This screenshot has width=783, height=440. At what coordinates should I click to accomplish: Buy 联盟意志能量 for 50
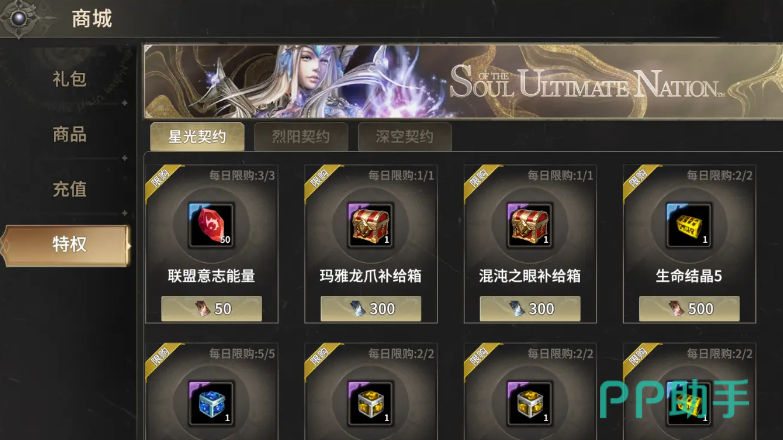click(211, 309)
